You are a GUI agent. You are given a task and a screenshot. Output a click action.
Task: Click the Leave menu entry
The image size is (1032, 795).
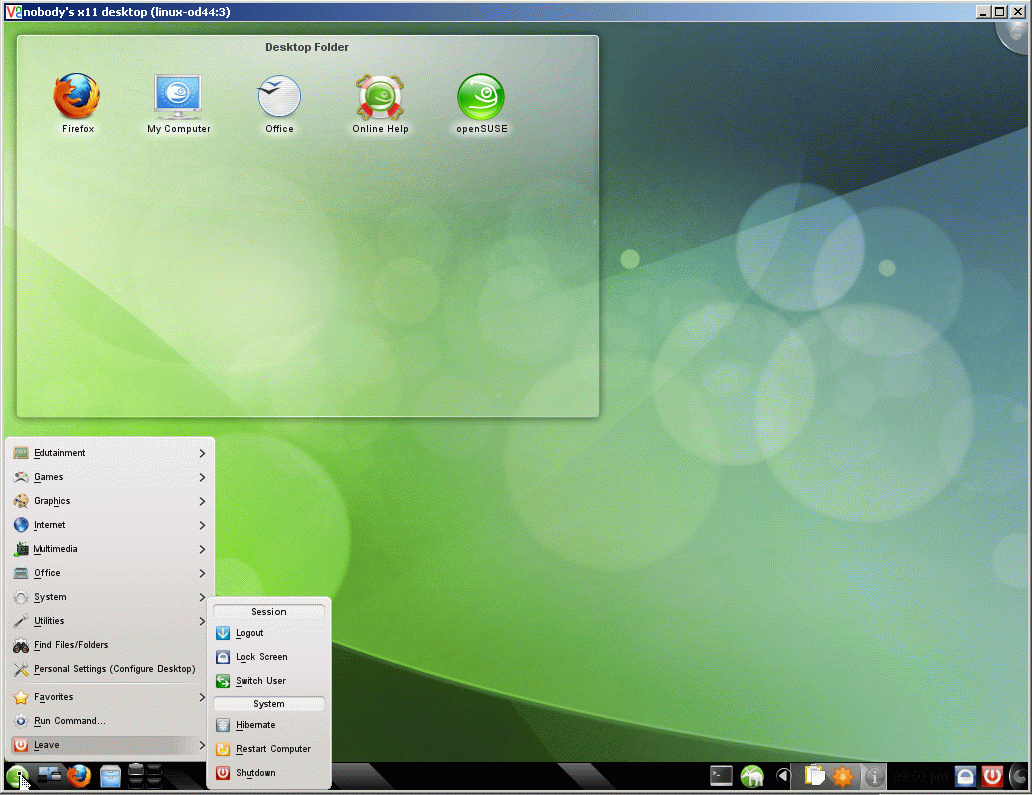110,745
